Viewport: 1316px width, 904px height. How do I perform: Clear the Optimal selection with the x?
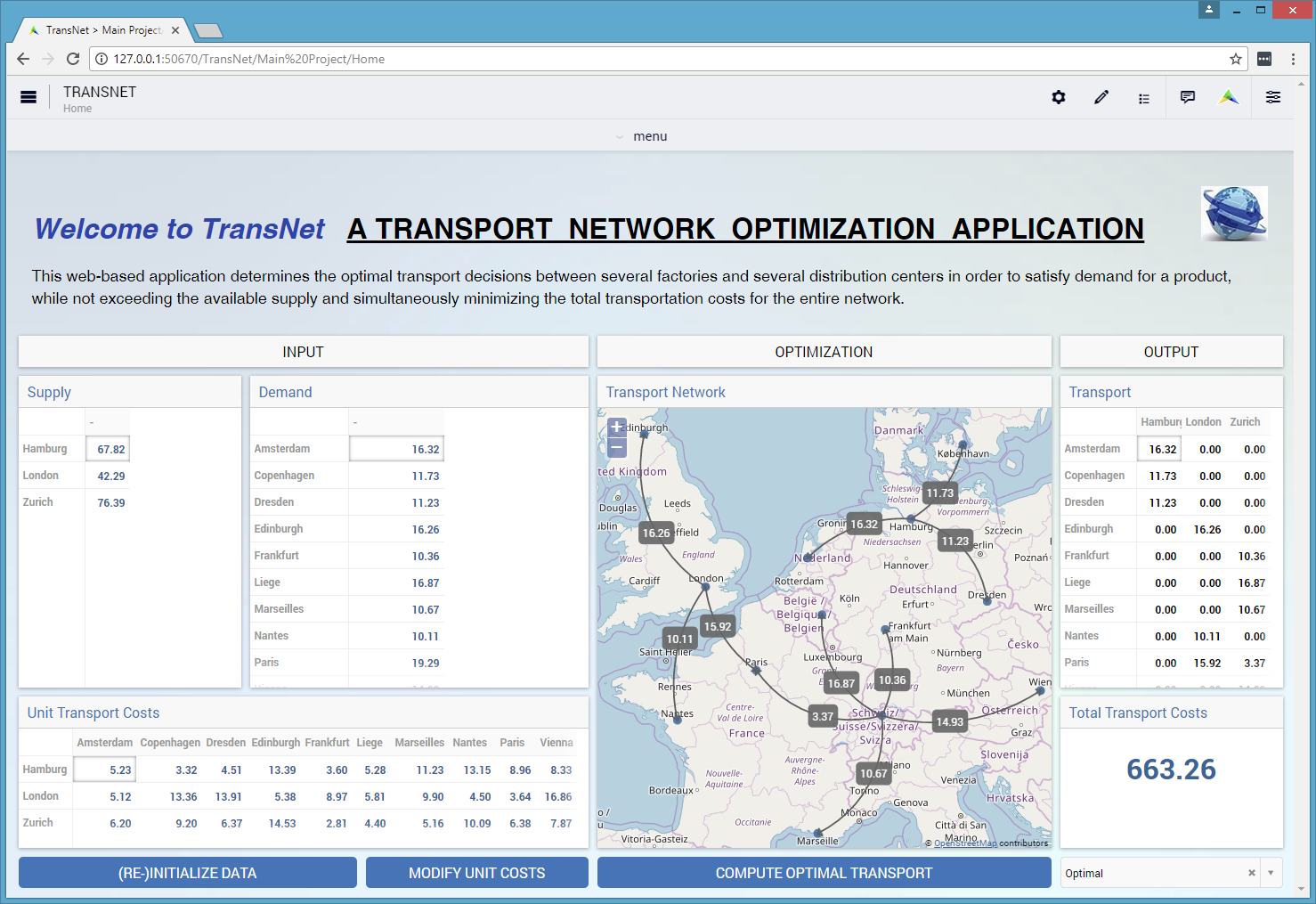pos(1252,873)
